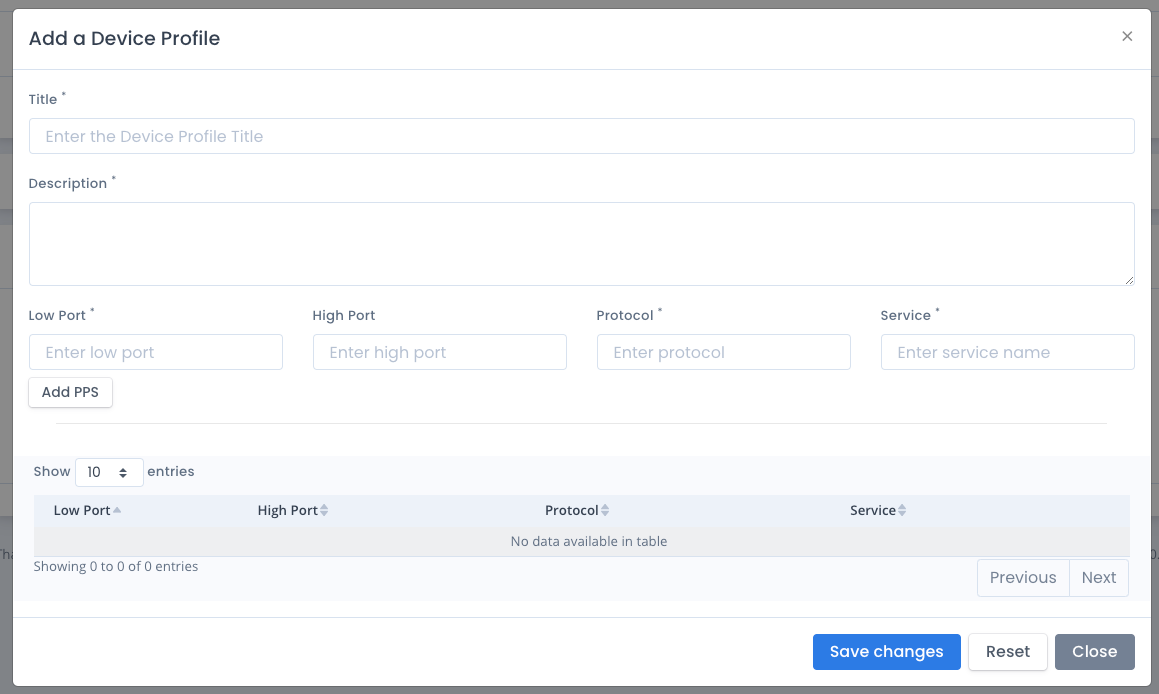This screenshot has height=694, width=1159.
Task: Click Save changes button
Action: (x=886, y=652)
